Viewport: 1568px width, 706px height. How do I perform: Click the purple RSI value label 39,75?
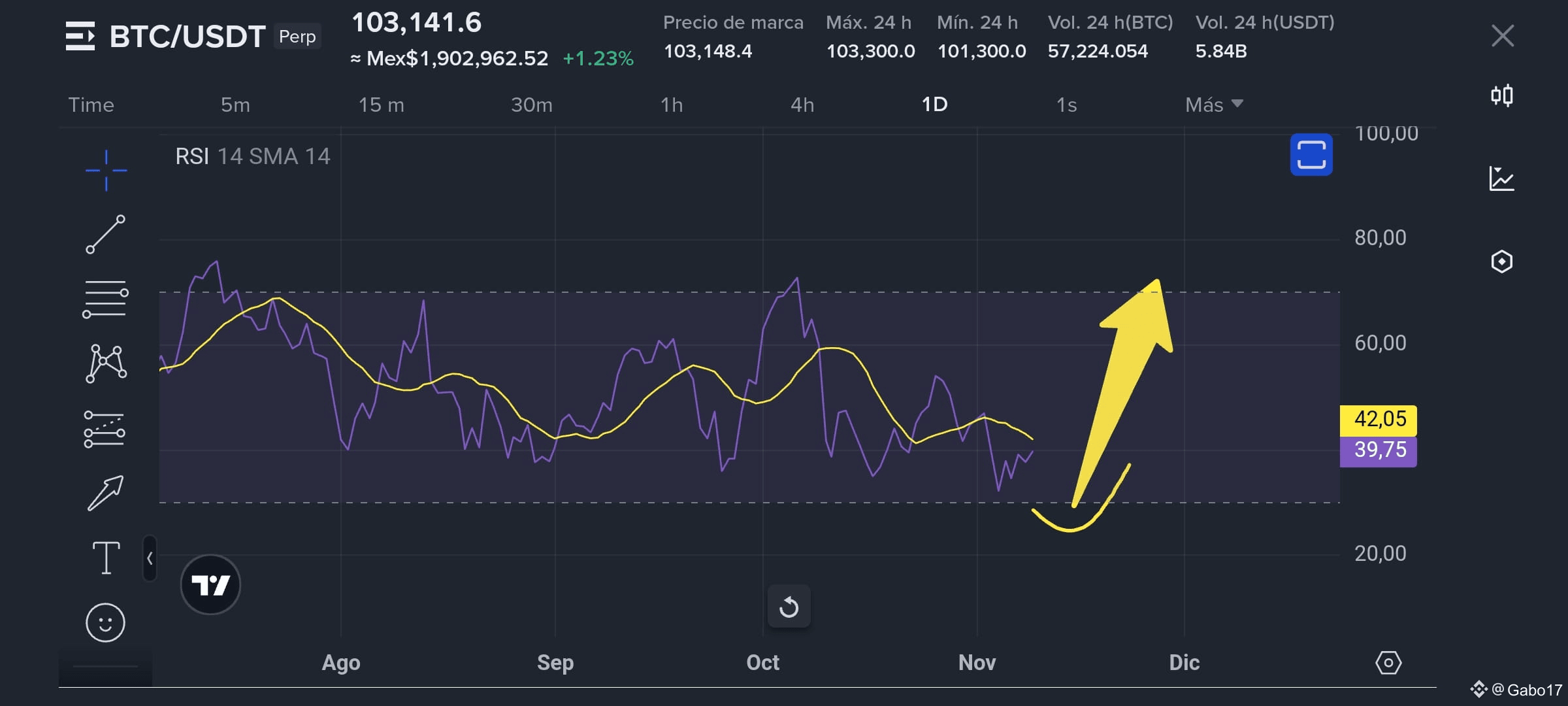(1379, 450)
